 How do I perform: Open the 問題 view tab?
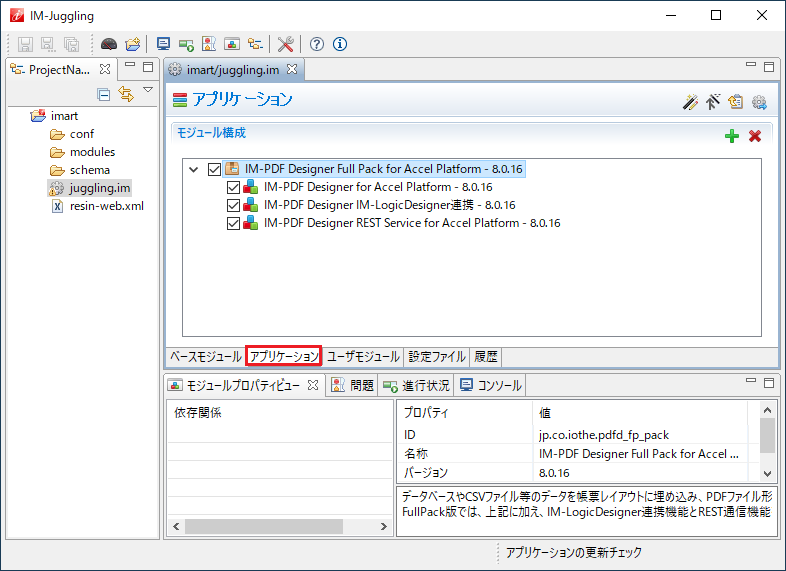(x=352, y=385)
